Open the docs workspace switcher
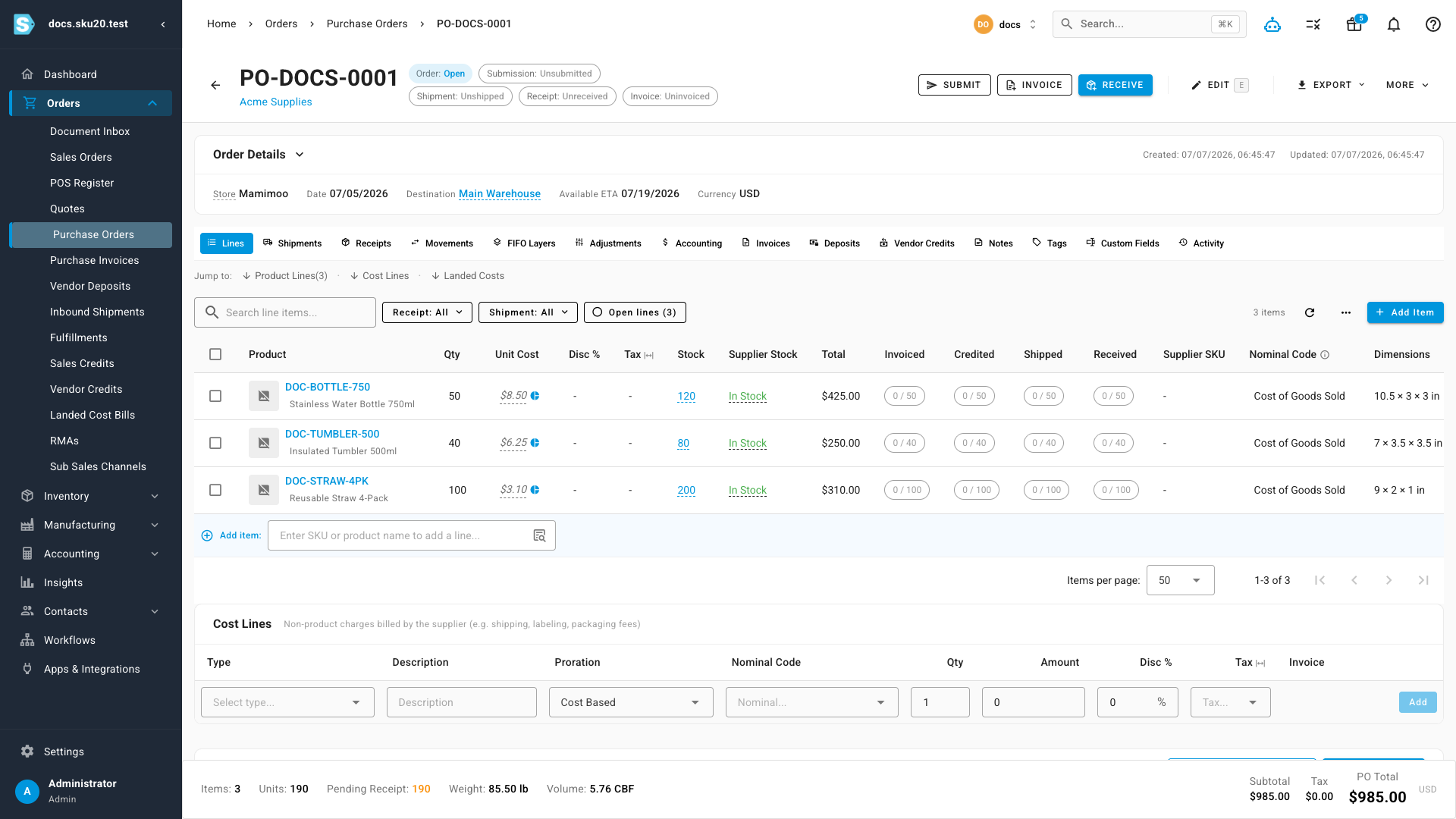 click(x=1006, y=24)
